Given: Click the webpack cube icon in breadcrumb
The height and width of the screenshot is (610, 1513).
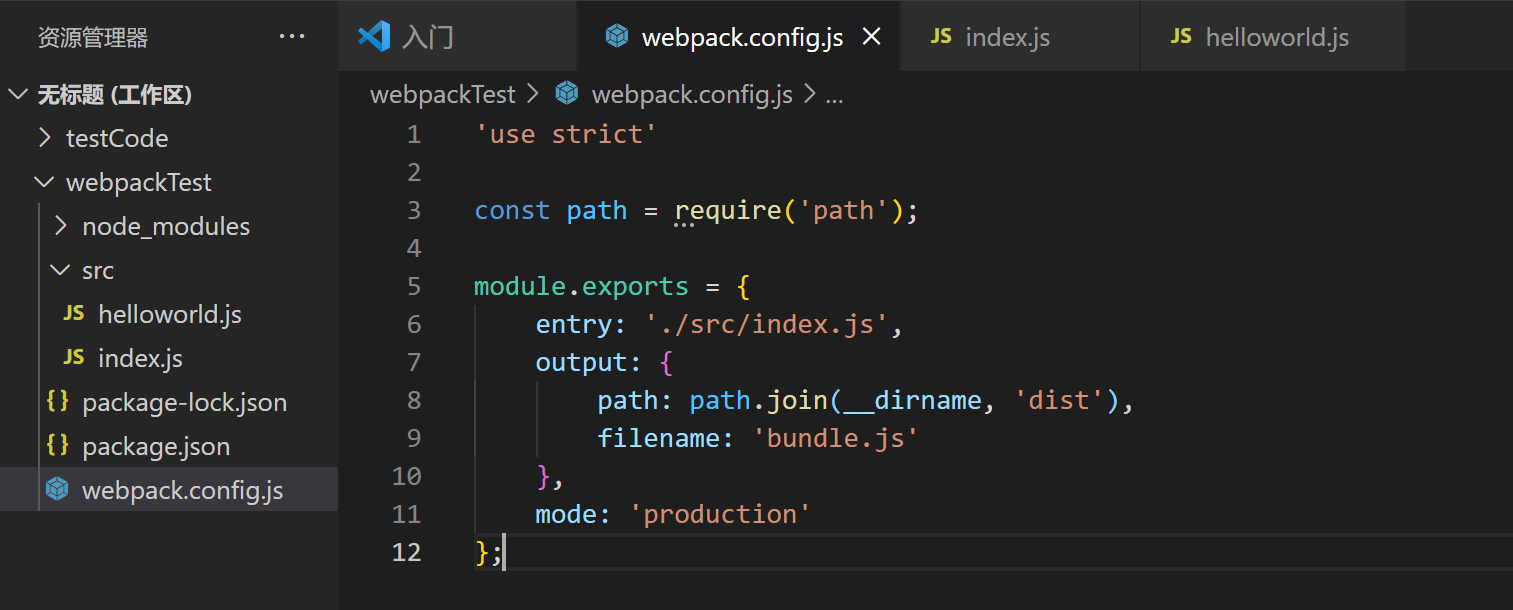Looking at the screenshot, I should 567,94.
